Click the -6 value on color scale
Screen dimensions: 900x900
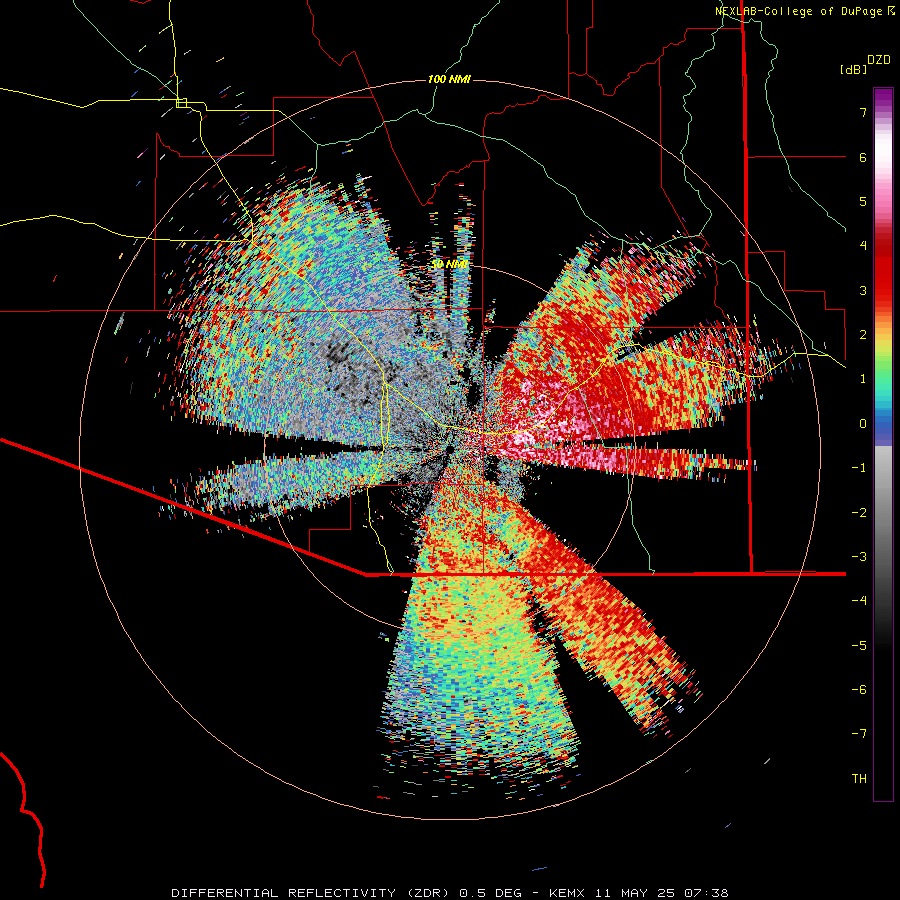(x=859, y=690)
